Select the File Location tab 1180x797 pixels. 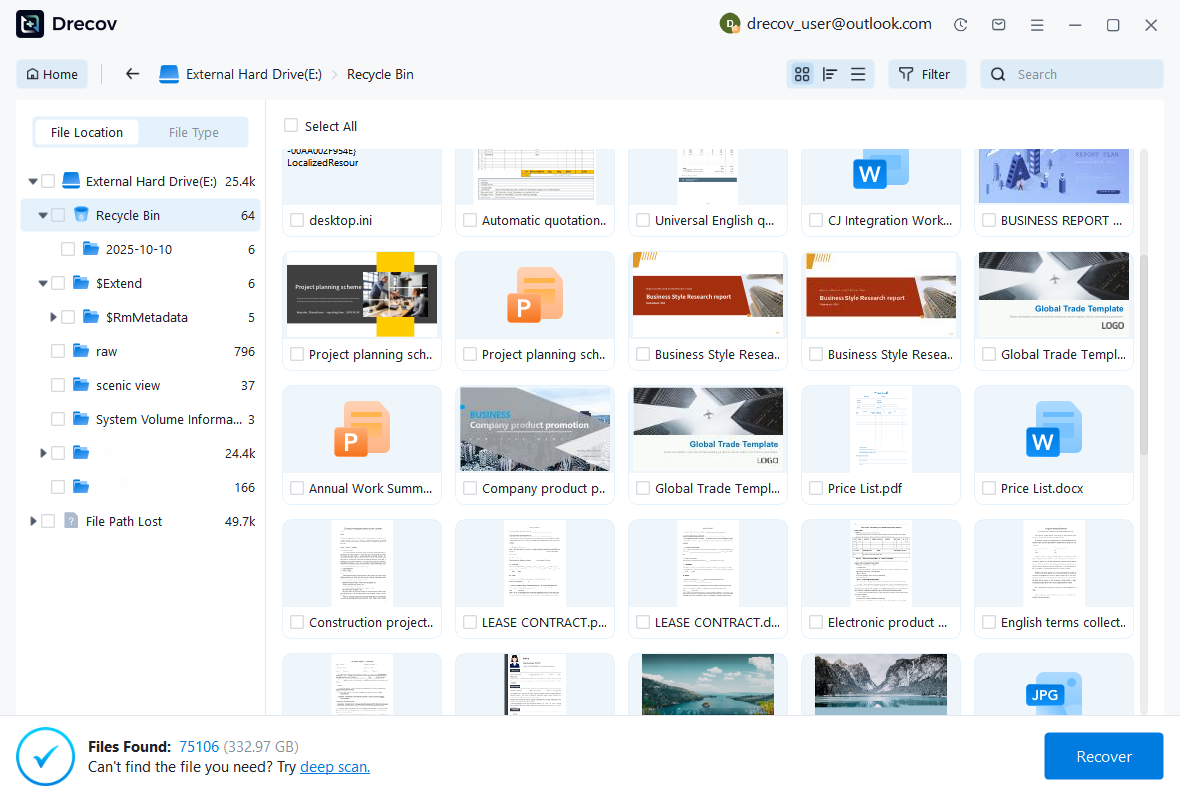pos(87,132)
